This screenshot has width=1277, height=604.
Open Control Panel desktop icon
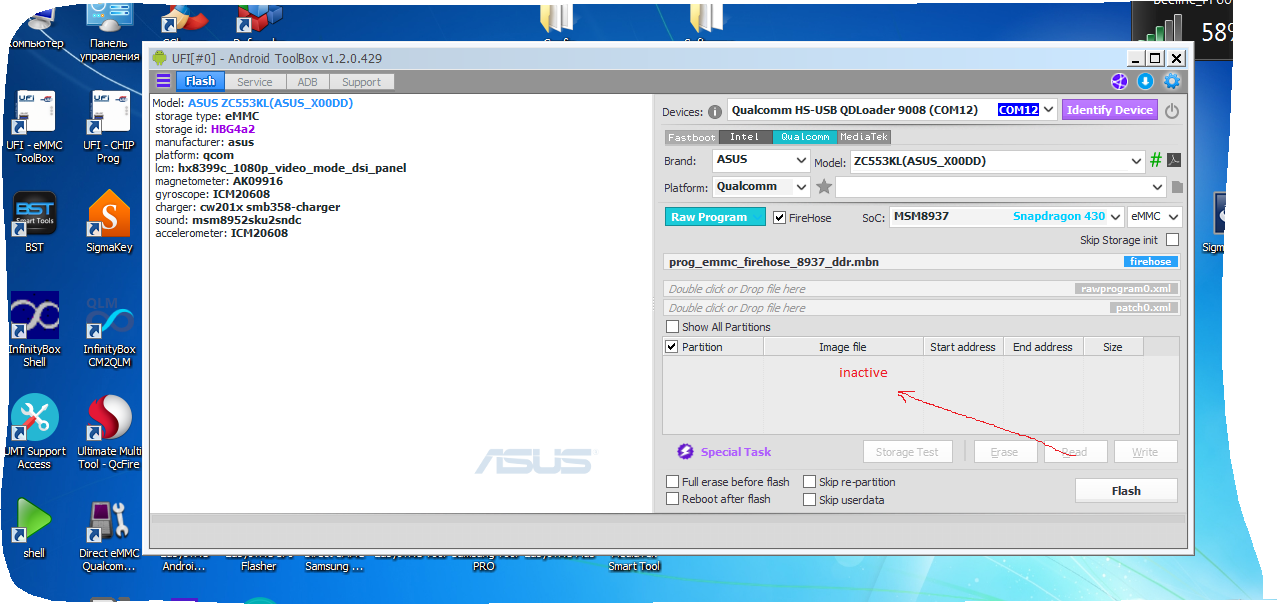[109, 30]
